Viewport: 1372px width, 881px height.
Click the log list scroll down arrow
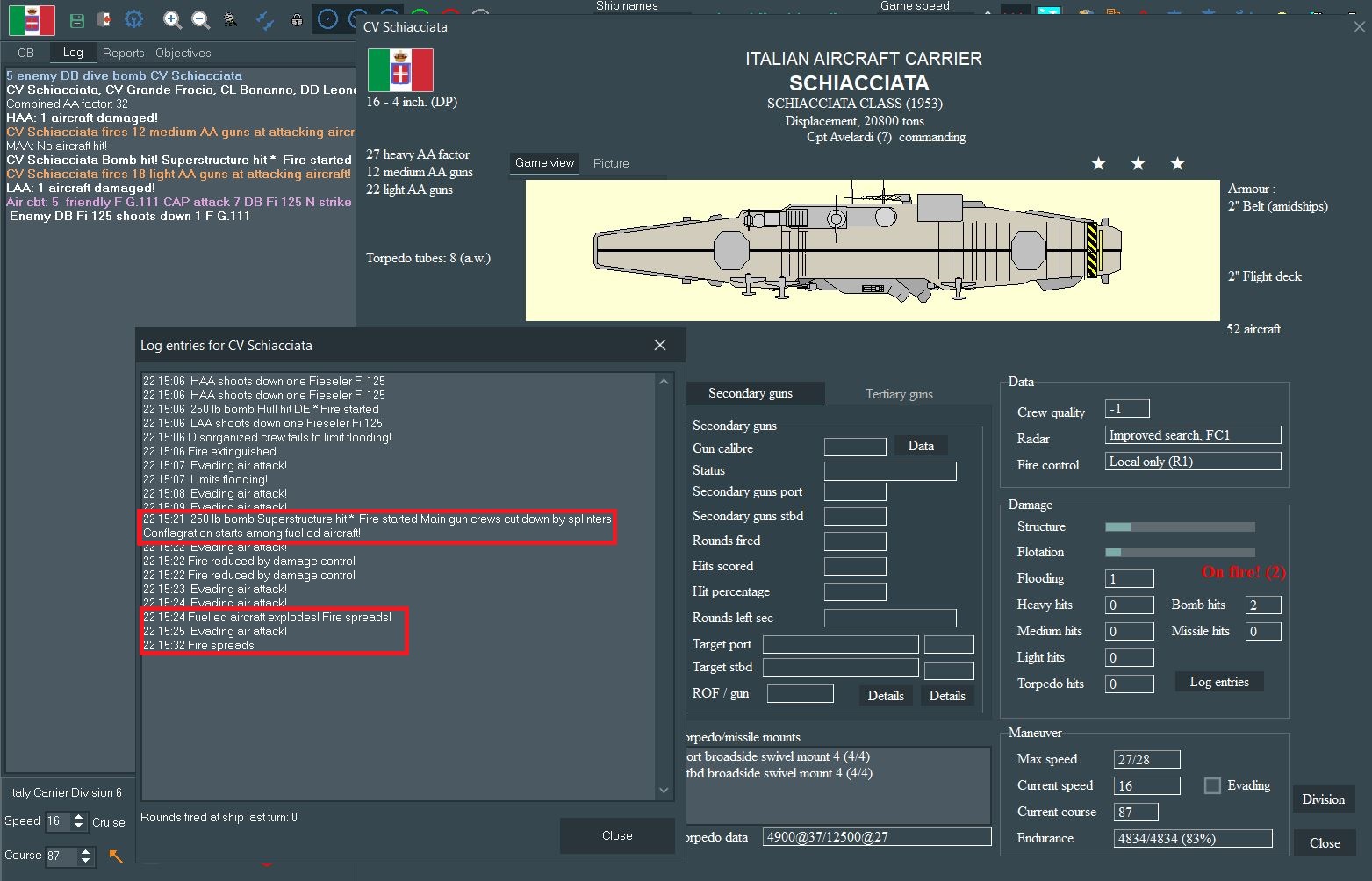[x=664, y=791]
